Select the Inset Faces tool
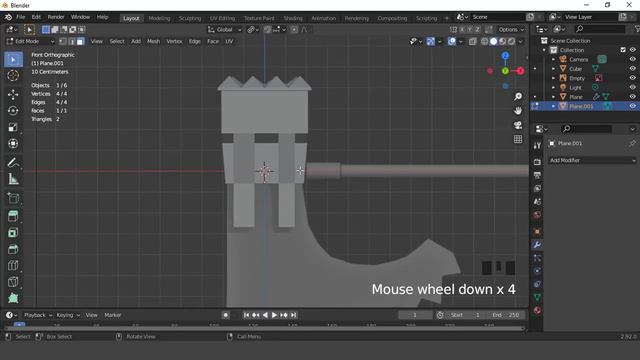The image size is (640, 360). pos(13,233)
